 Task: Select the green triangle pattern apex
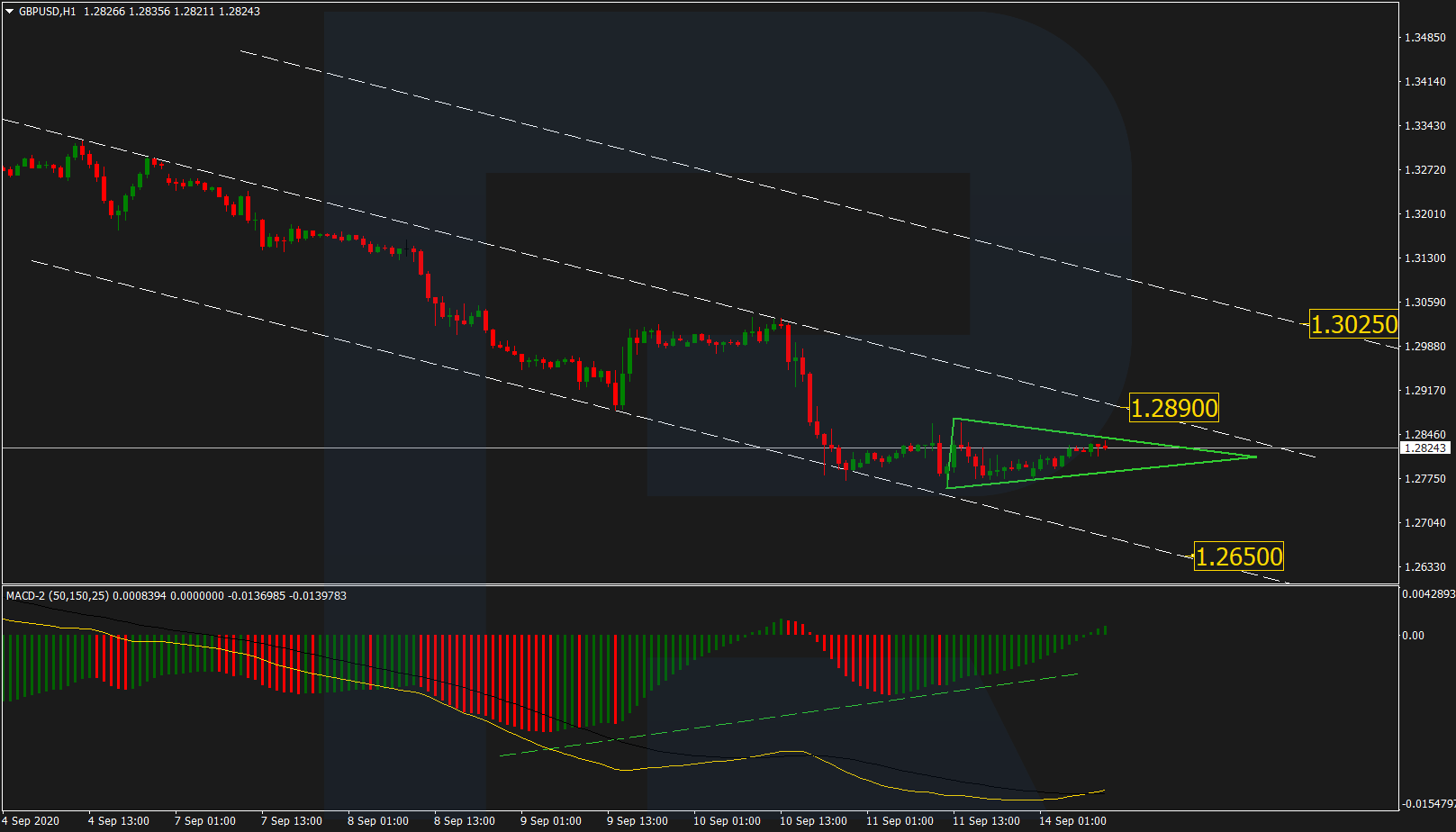pos(1255,457)
